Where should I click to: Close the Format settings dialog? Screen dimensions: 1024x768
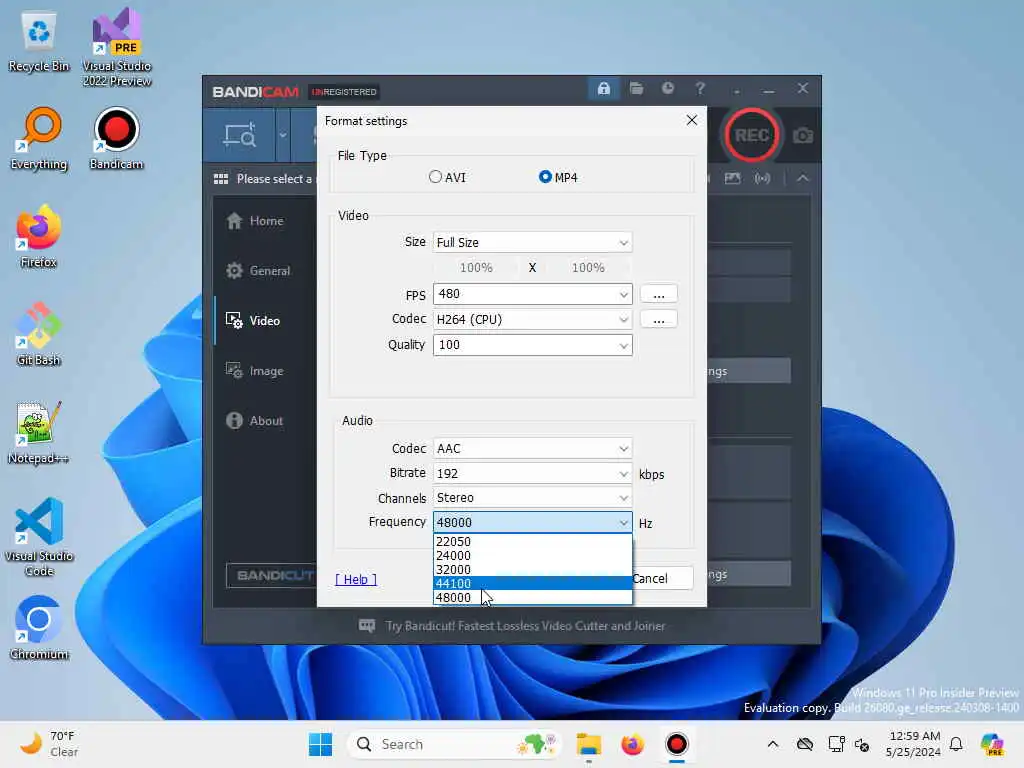(x=692, y=120)
